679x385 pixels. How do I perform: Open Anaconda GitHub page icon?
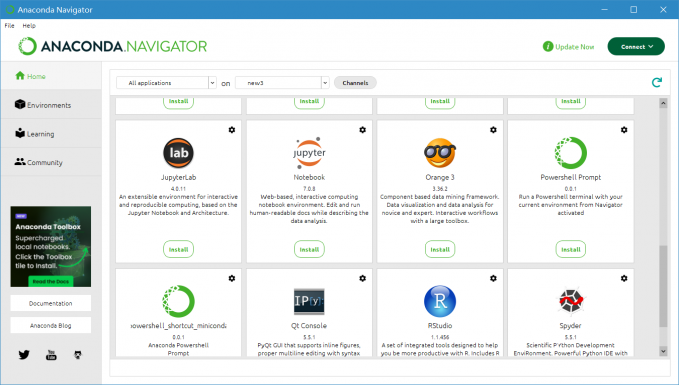tap(78, 355)
